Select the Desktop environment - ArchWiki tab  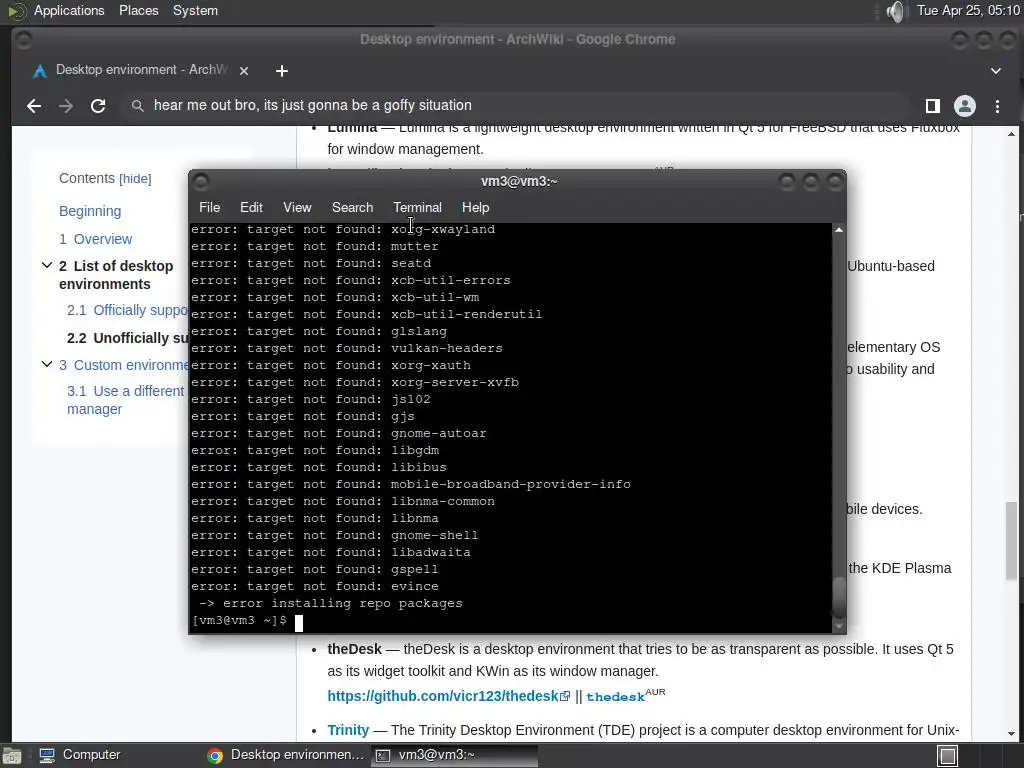[x=142, y=70]
